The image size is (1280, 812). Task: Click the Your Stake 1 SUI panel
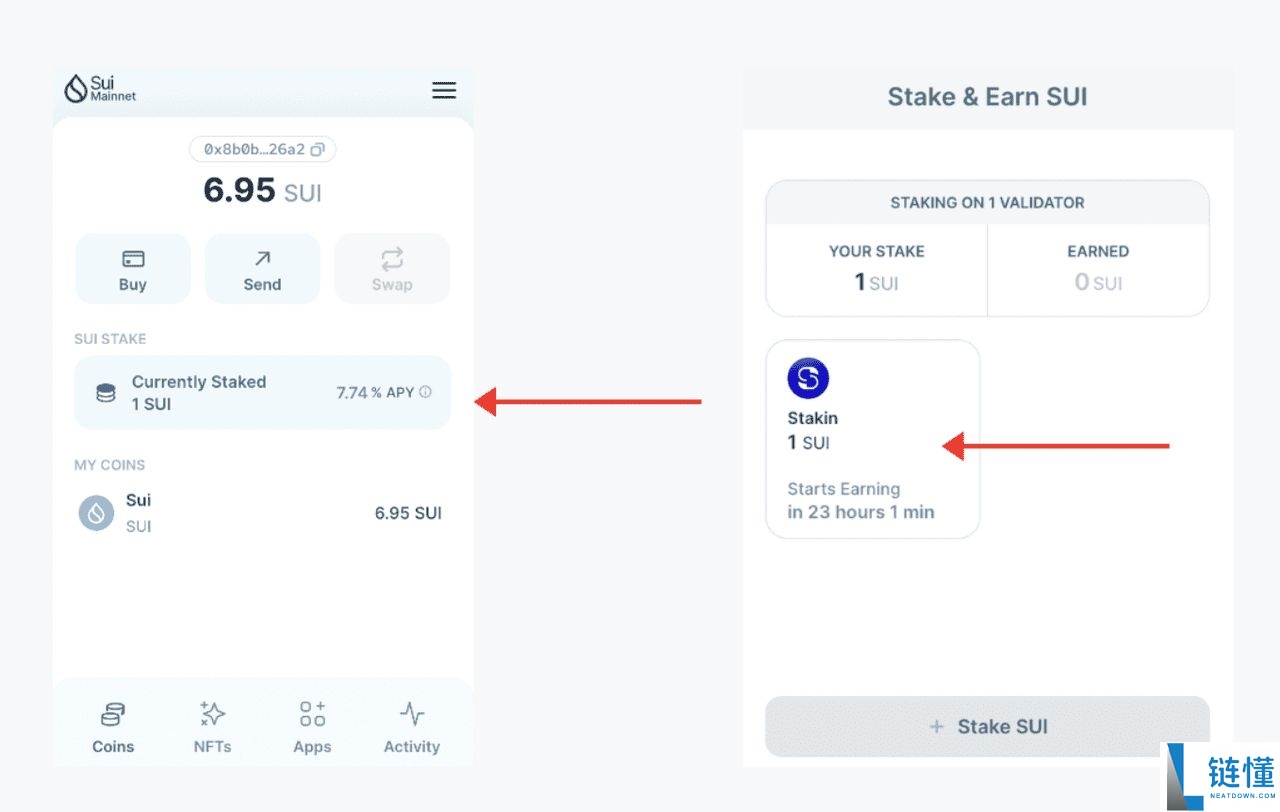[876, 268]
